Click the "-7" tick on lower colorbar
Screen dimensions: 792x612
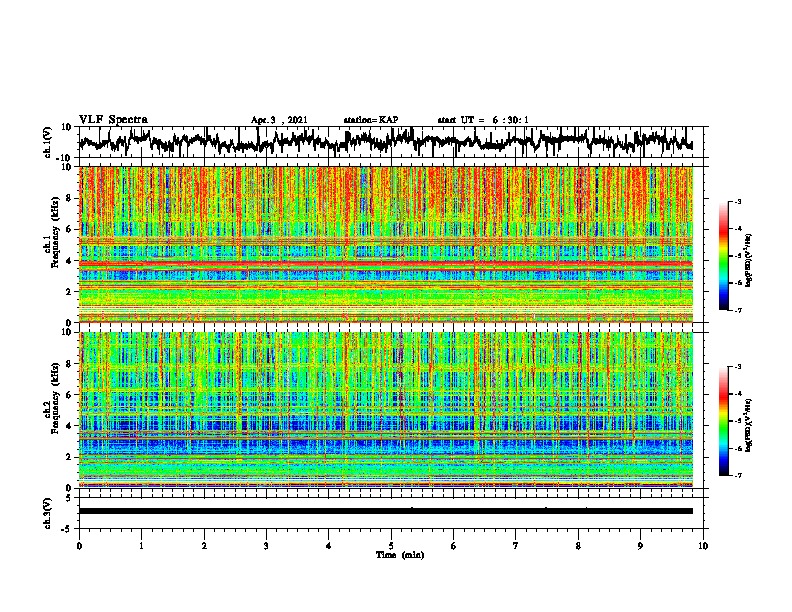(737, 476)
